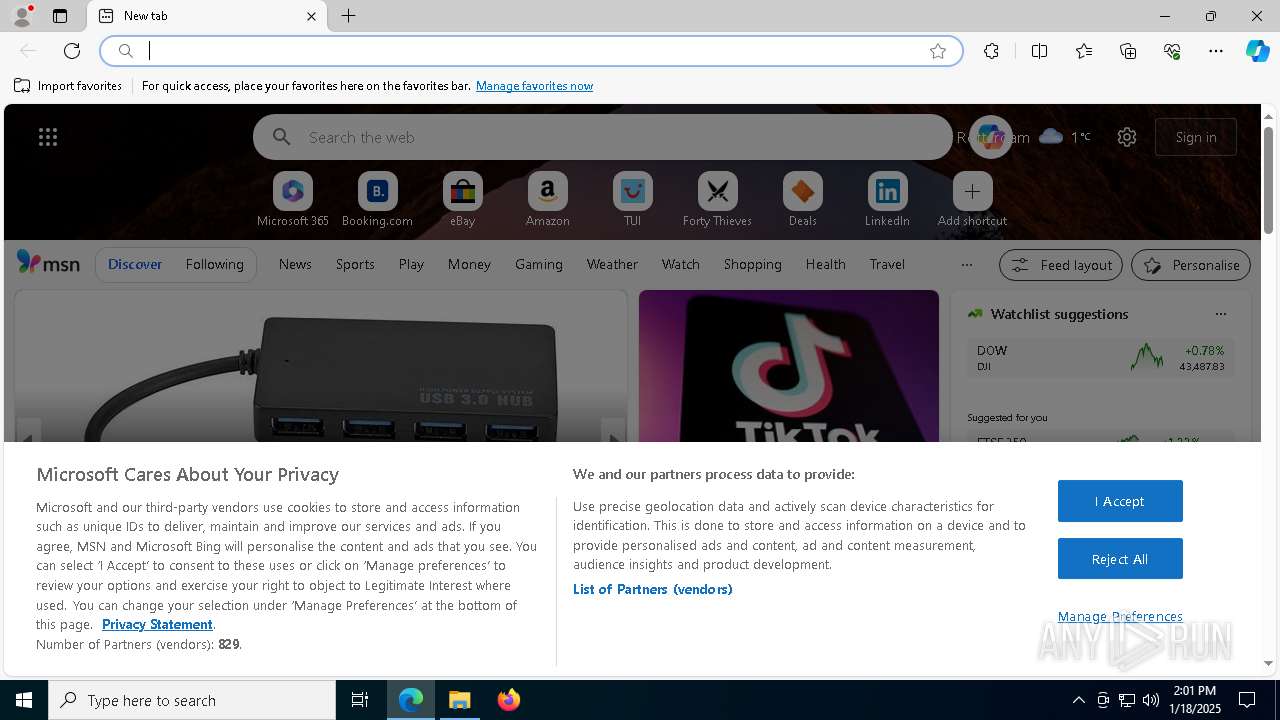Viewport: 1280px width, 720px height.
Task: Open the Collections icon
Action: click(x=1128, y=51)
